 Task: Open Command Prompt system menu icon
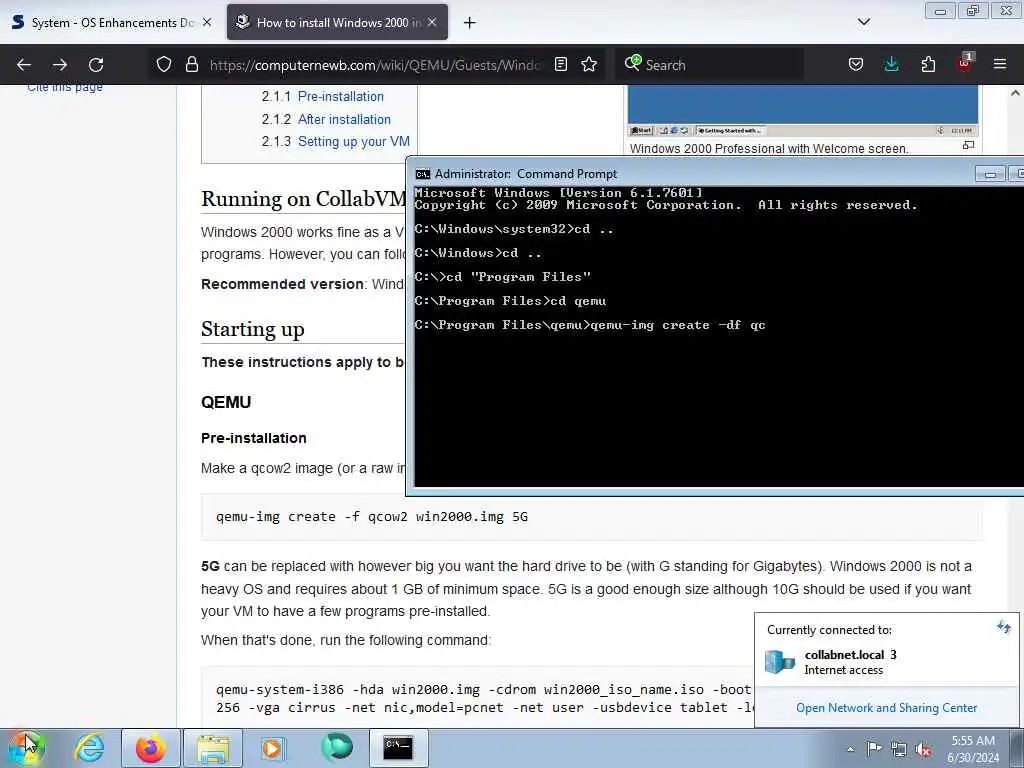[423, 174]
